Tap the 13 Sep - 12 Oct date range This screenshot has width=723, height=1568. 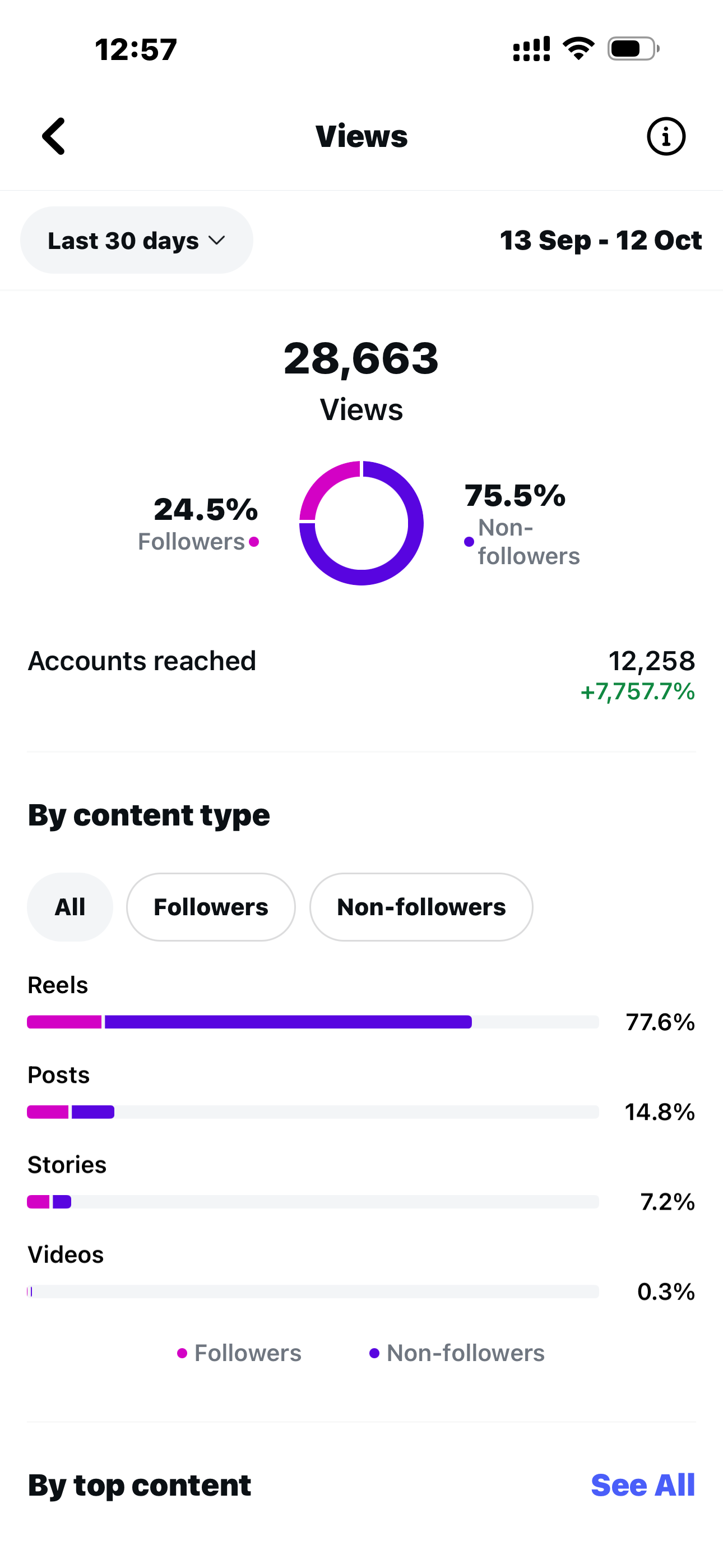tap(601, 241)
